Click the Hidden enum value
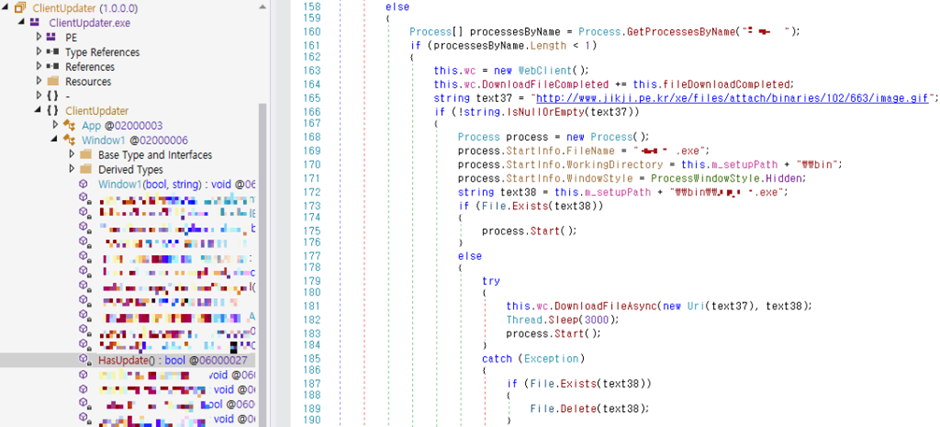Image resolution: width=940 pixels, height=427 pixels. pyautogui.click(x=784, y=179)
